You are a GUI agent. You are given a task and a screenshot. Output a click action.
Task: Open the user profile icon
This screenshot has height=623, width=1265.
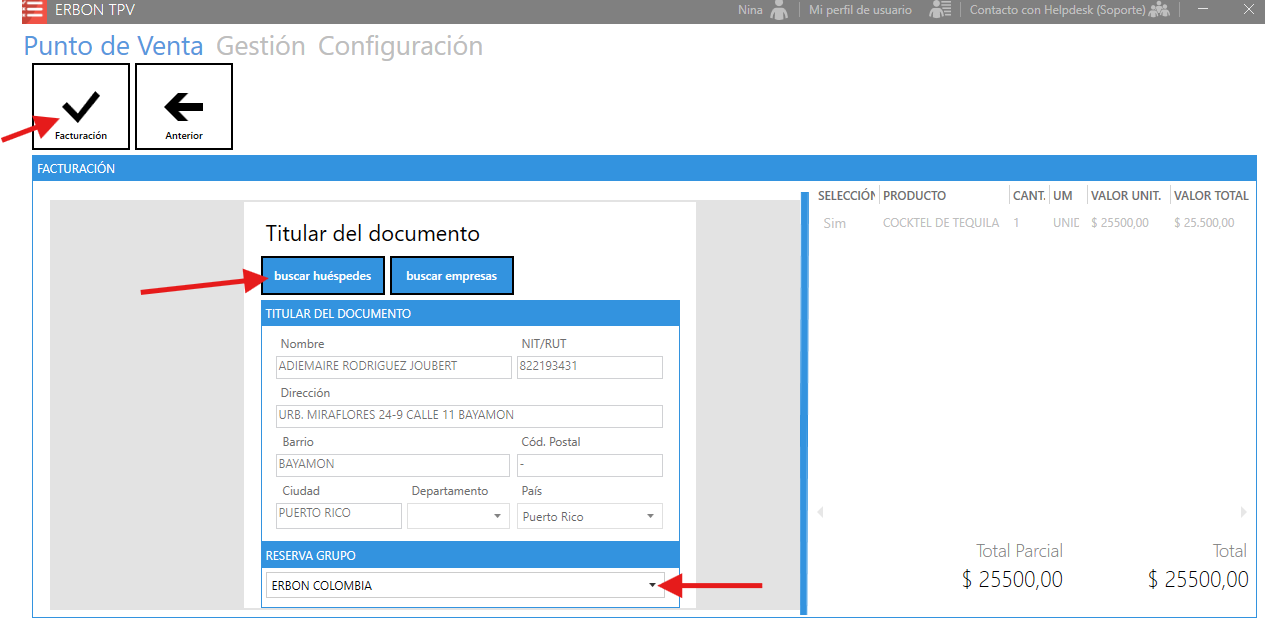939,10
